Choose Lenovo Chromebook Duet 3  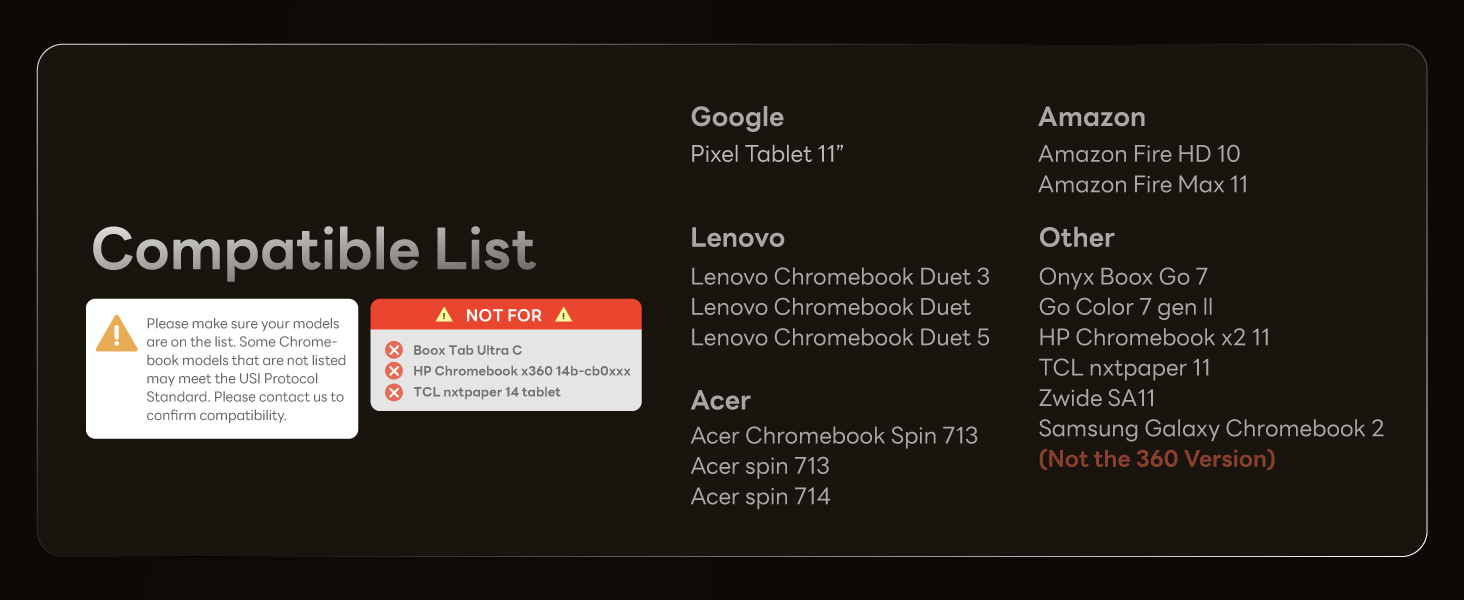coord(840,276)
